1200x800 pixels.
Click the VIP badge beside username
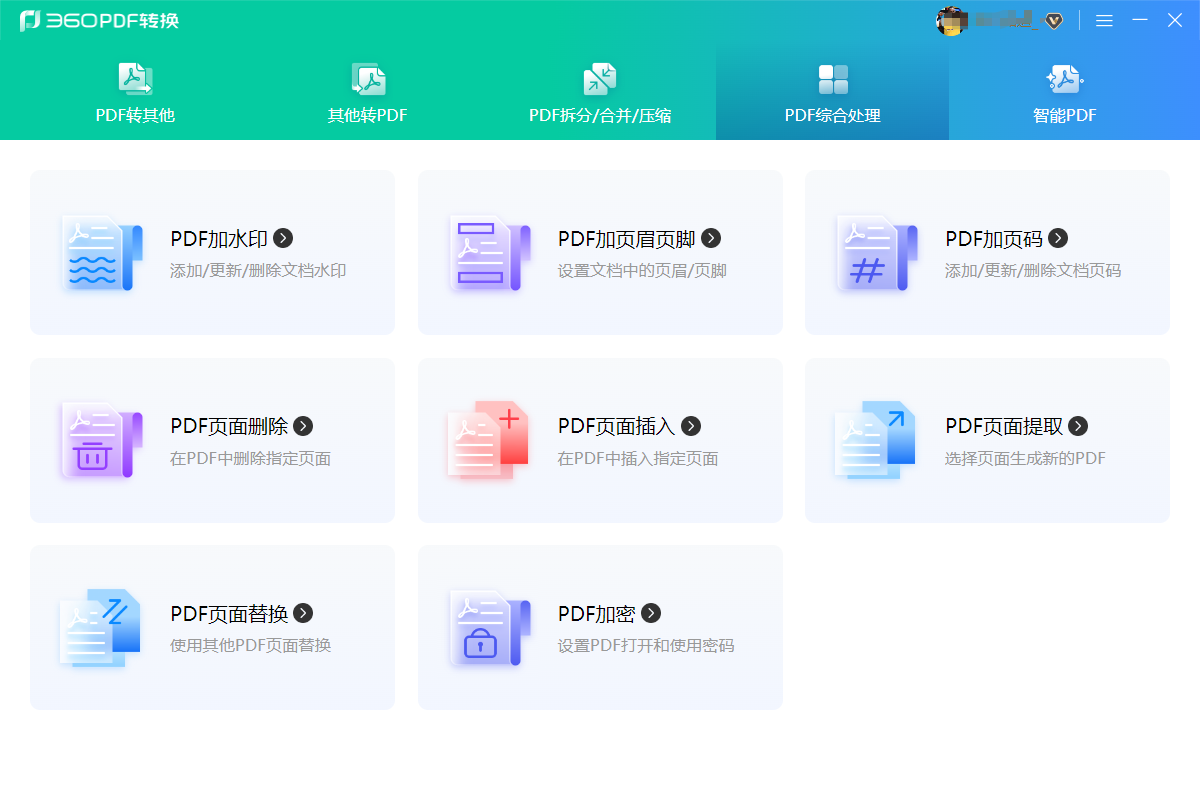coord(1054,20)
